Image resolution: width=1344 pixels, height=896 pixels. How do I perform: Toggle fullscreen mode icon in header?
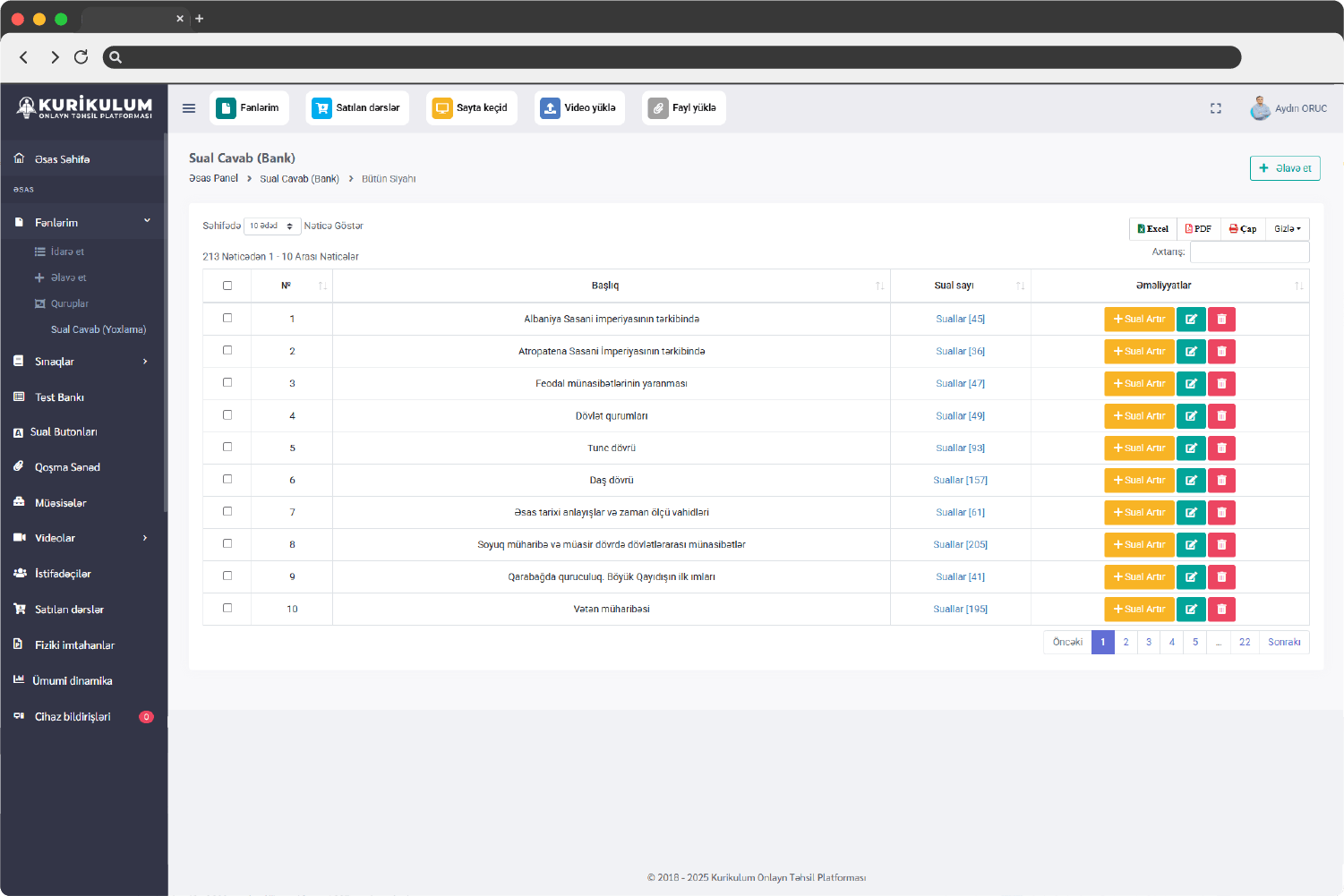pyautogui.click(x=1215, y=107)
